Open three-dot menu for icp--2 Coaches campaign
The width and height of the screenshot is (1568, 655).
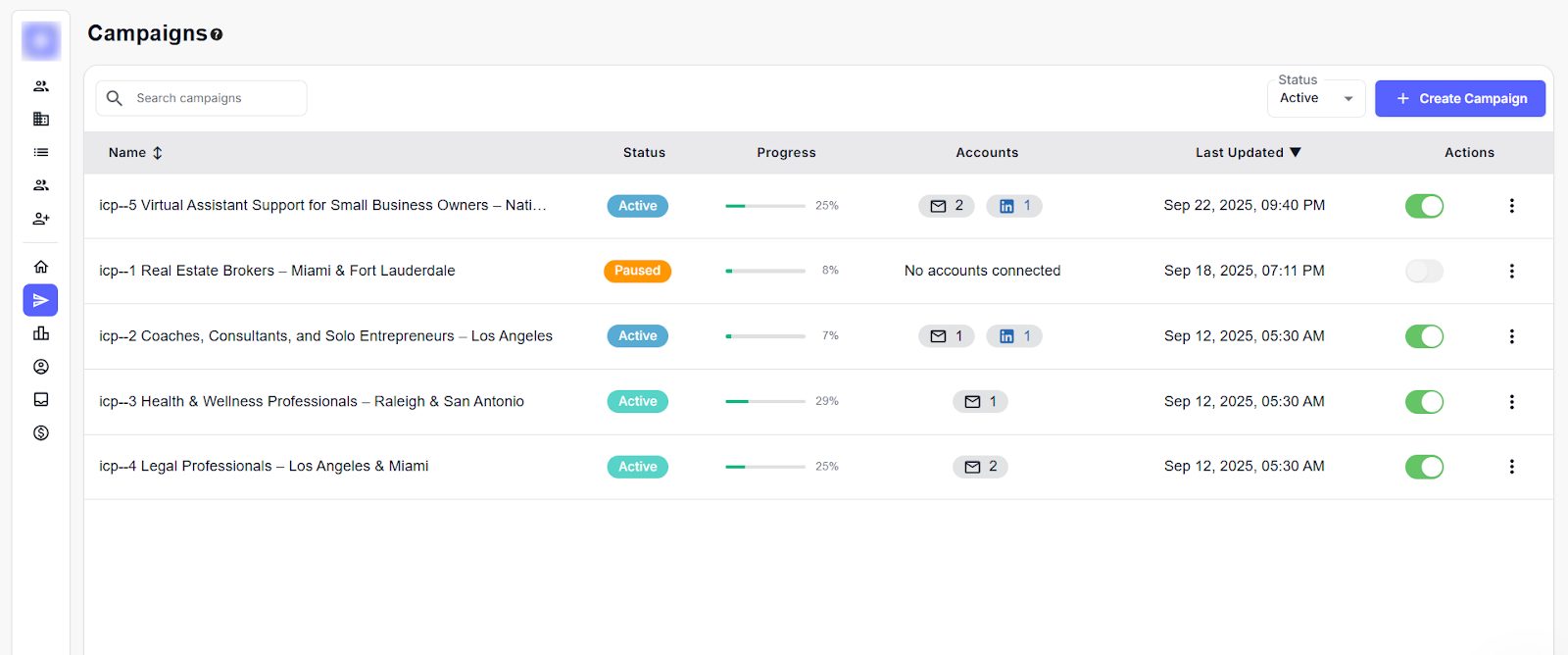(1511, 336)
